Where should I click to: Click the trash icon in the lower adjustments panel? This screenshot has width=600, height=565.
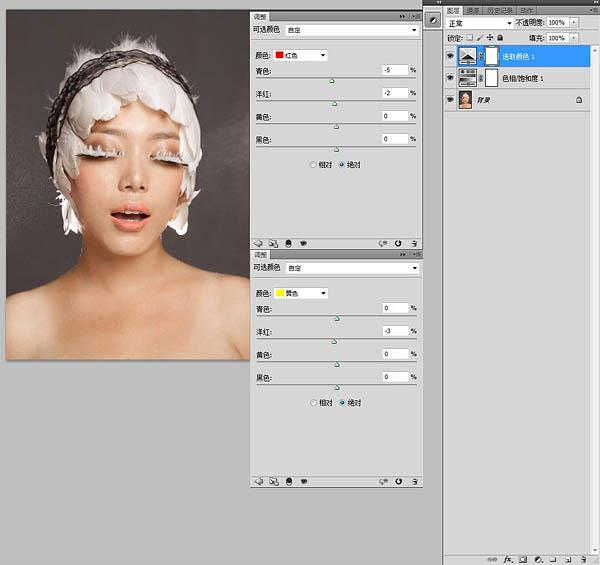click(412, 481)
